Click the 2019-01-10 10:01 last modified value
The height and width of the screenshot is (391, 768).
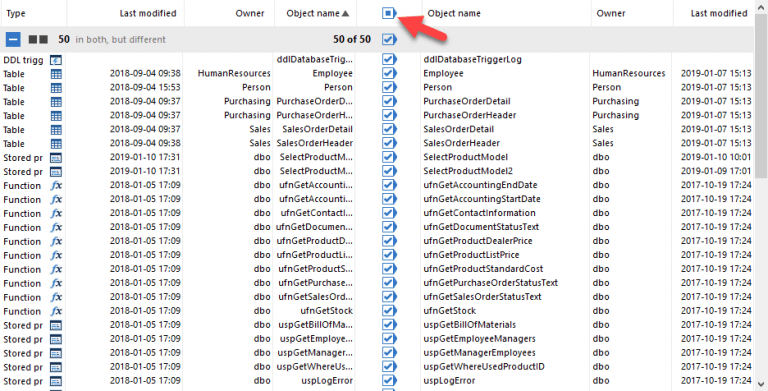coord(716,157)
